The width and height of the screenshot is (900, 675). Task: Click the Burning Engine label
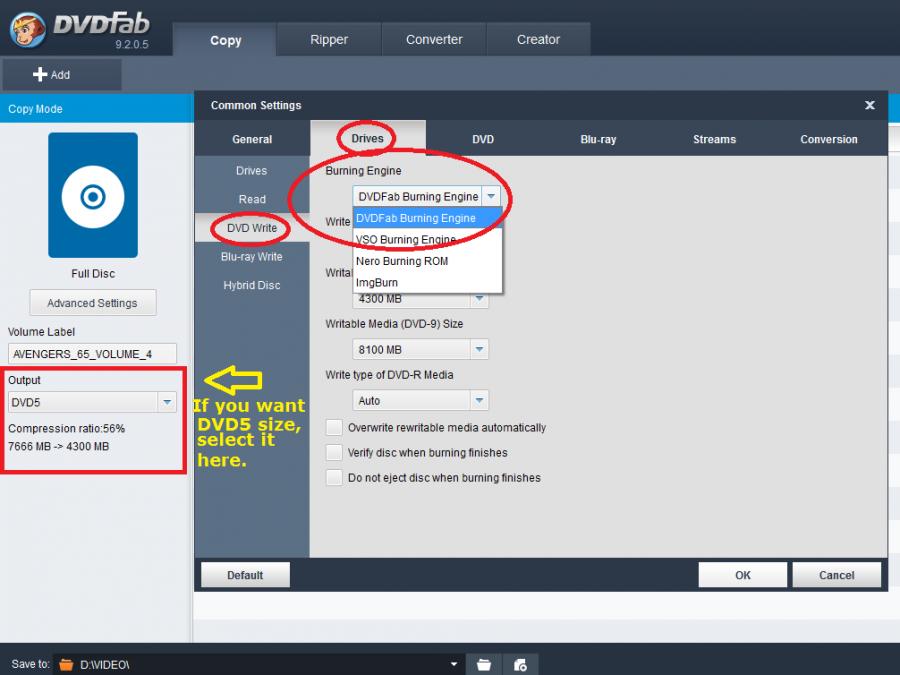point(363,170)
